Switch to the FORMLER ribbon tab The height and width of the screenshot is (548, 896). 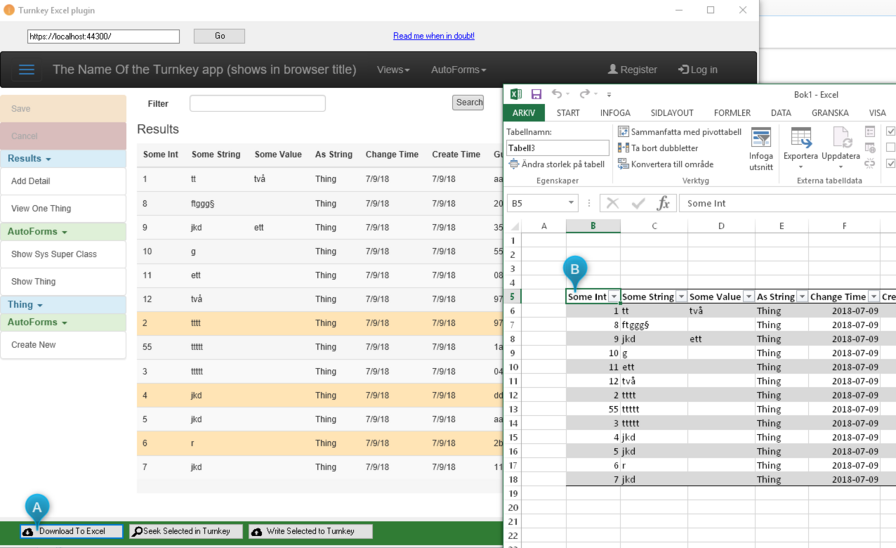[x=732, y=113]
